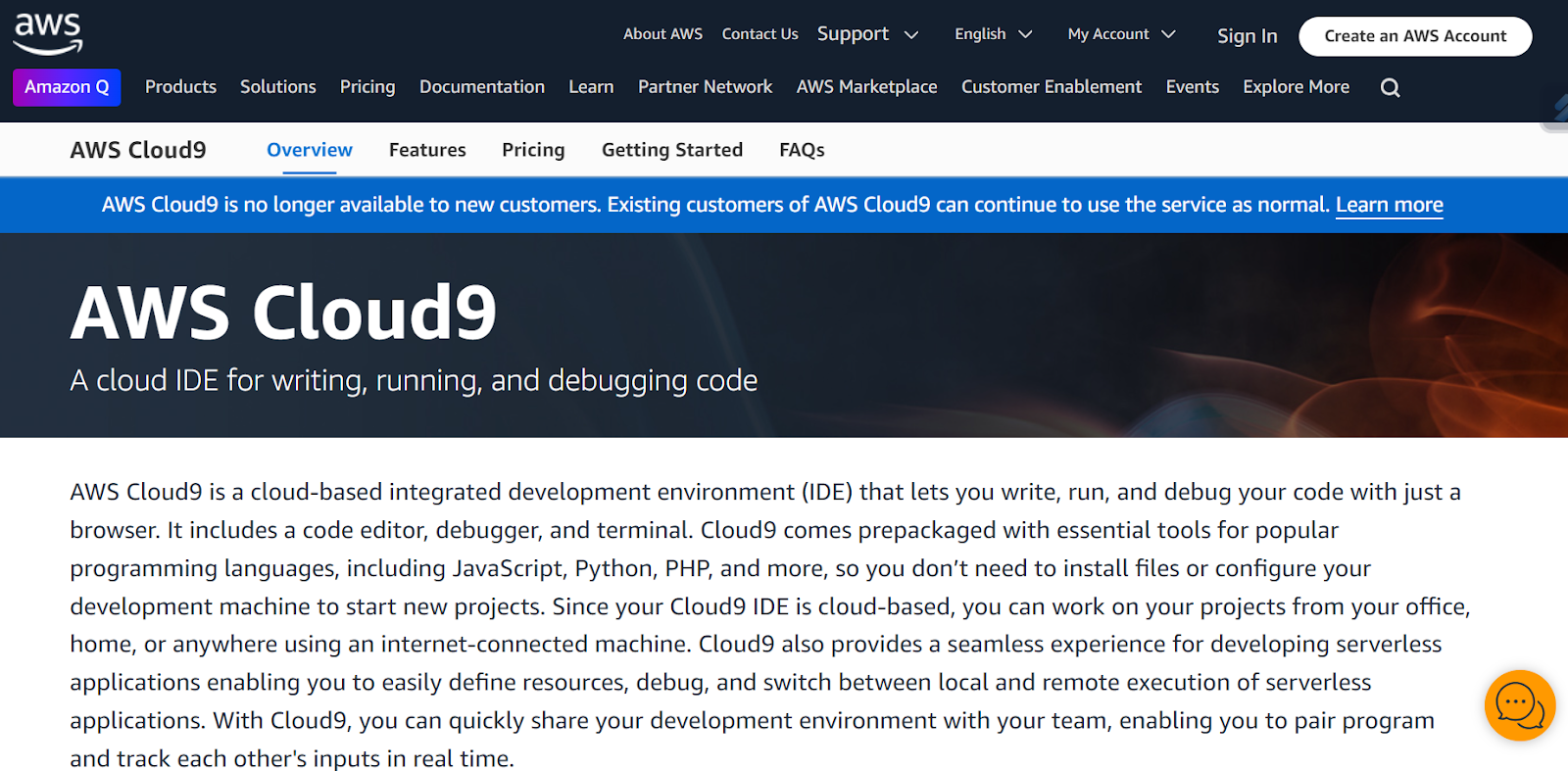Open the Learn menu
The height and width of the screenshot is (771, 1568).
click(591, 87)
